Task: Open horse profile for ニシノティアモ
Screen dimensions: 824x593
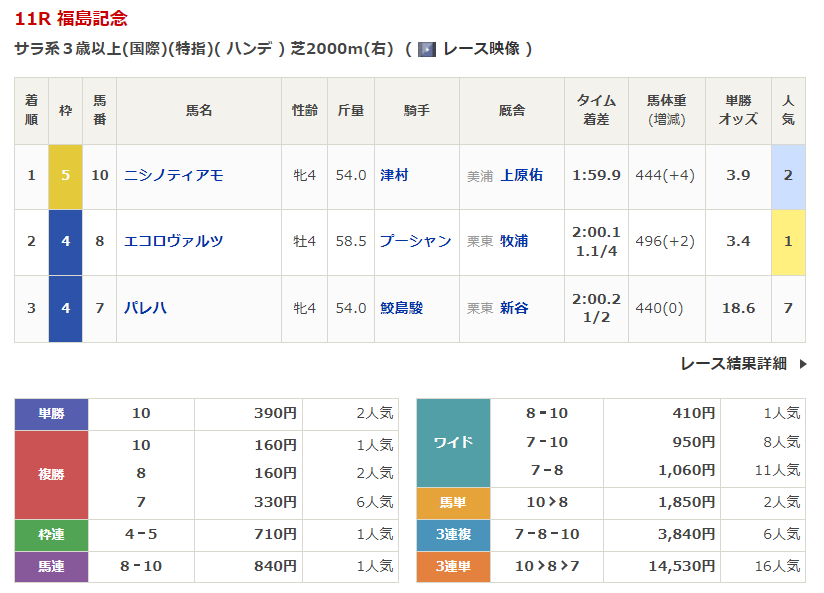Action: [x=173, y=175]
